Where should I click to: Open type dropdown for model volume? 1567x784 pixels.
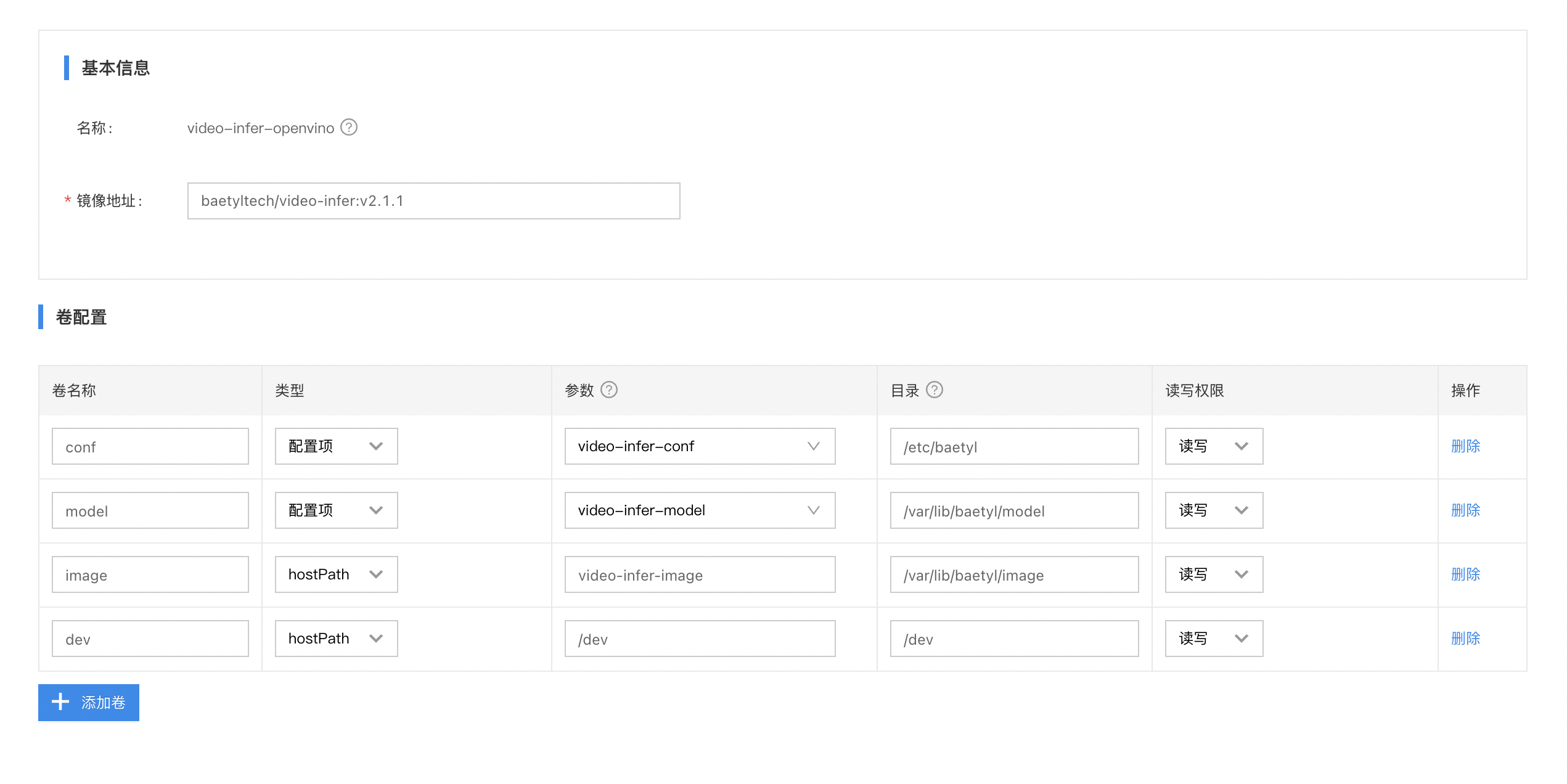(336, 510)
